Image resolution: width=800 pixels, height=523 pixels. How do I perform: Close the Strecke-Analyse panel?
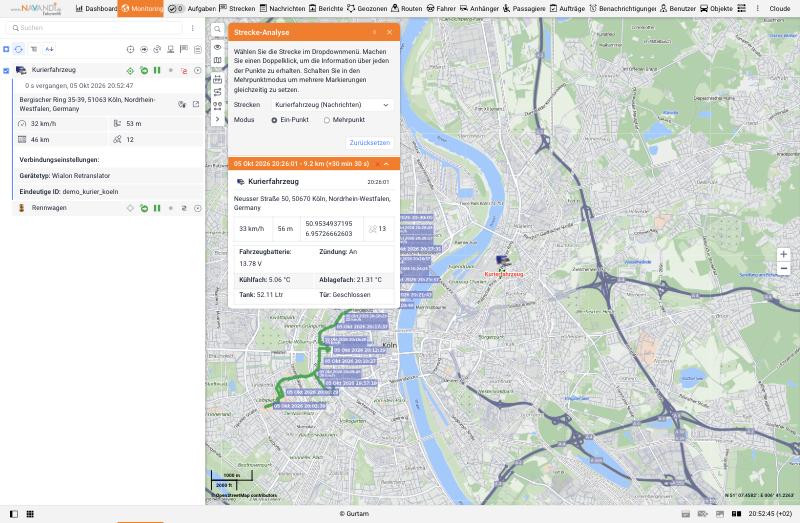pos(390,32)
